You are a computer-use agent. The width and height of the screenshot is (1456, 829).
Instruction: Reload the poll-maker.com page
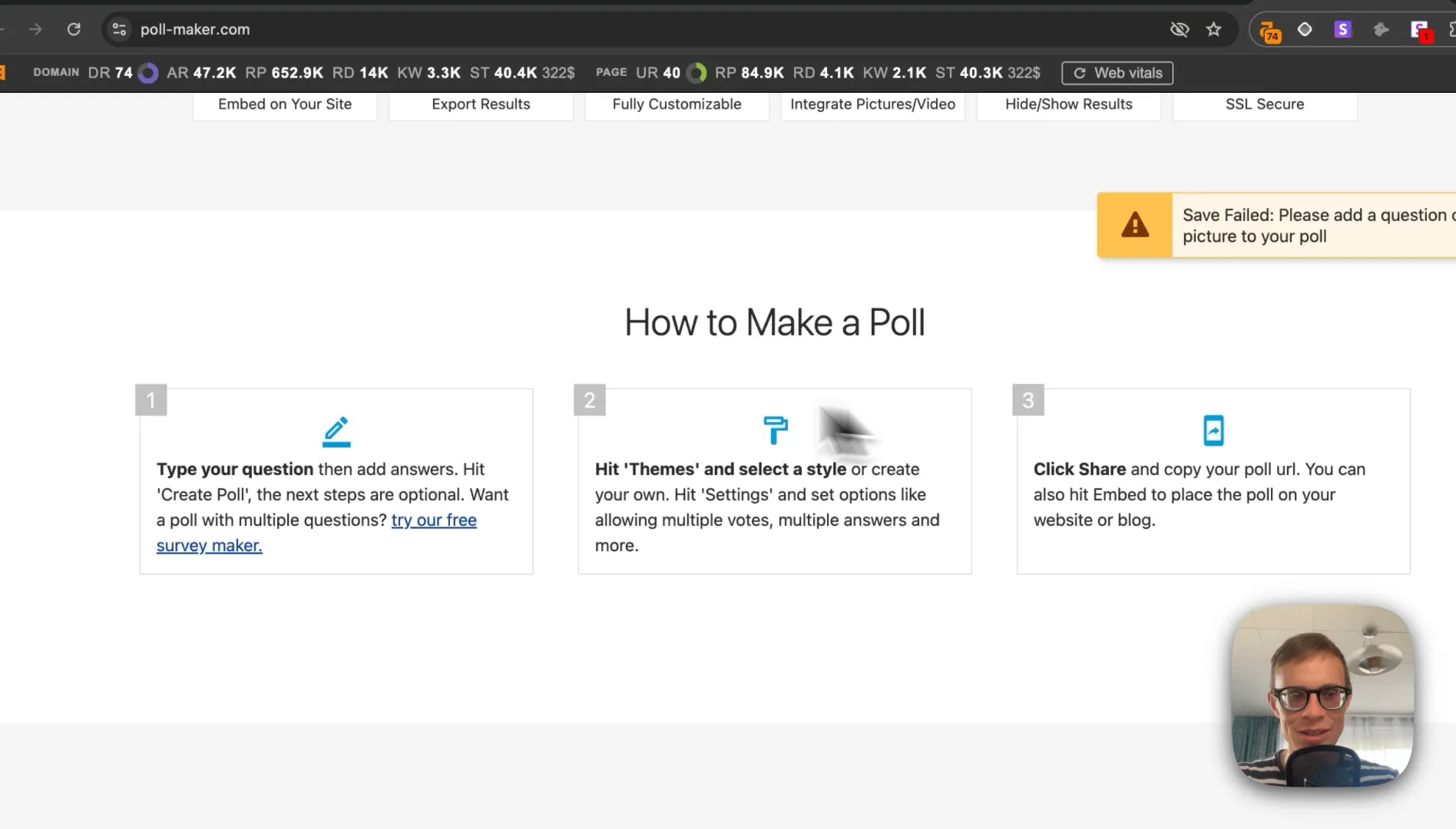[74, 29]
